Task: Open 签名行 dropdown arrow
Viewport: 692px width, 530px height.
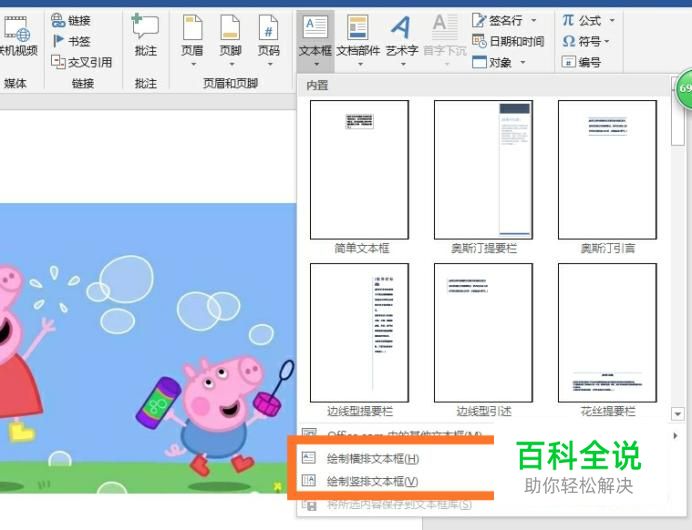Action: pyautogui.click(x=534, y=20)
